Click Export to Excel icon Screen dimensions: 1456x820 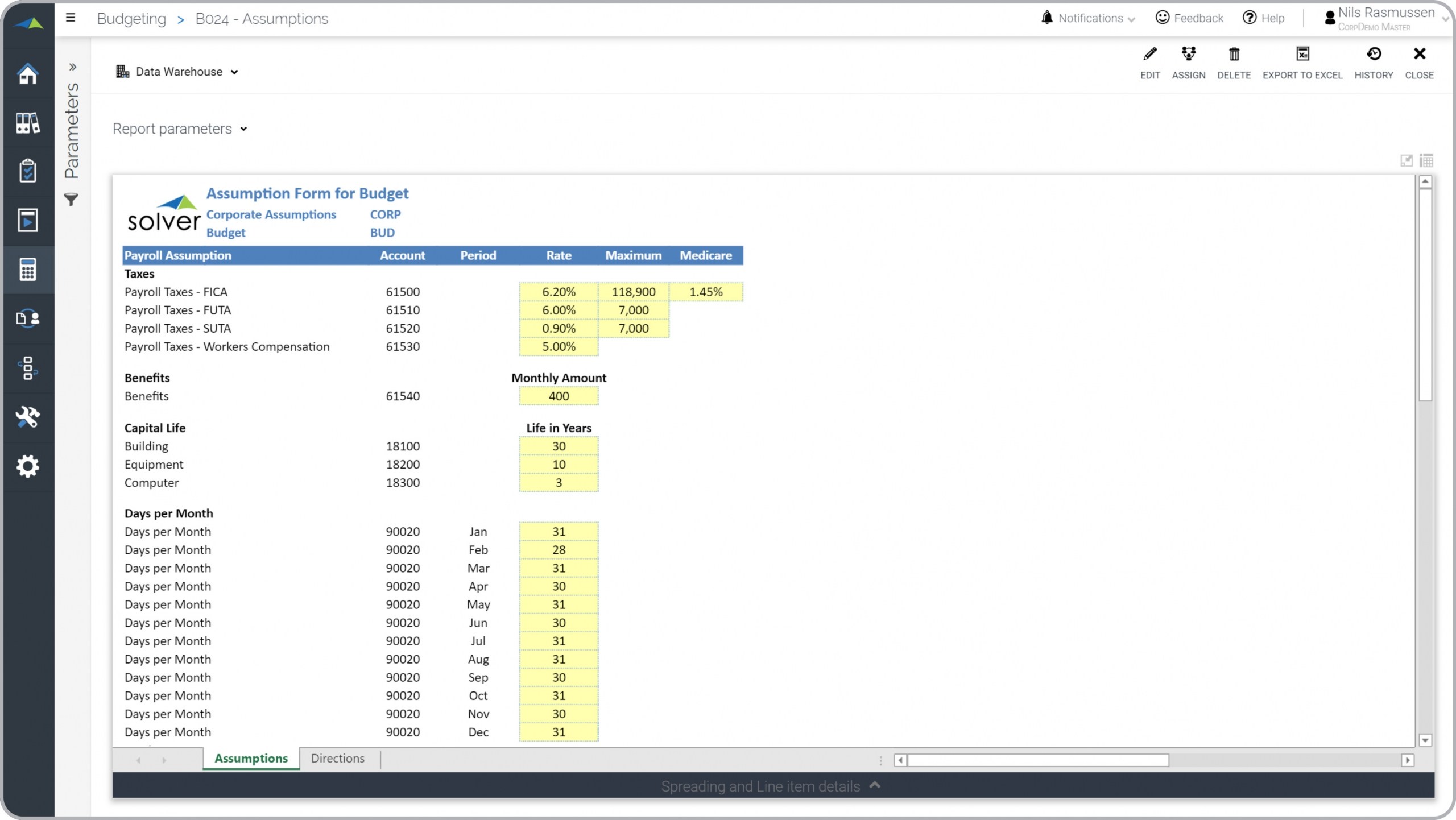tap(1302, 55)
